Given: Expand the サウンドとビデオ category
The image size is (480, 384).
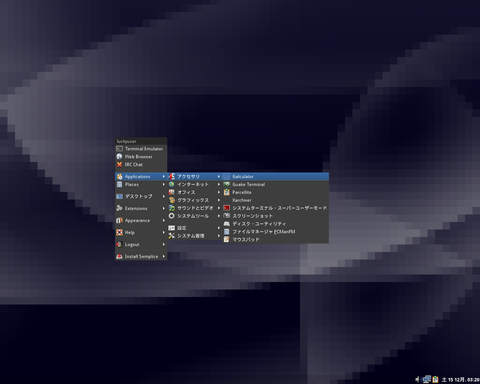Looking at the screenshot, I should (195, 208).
